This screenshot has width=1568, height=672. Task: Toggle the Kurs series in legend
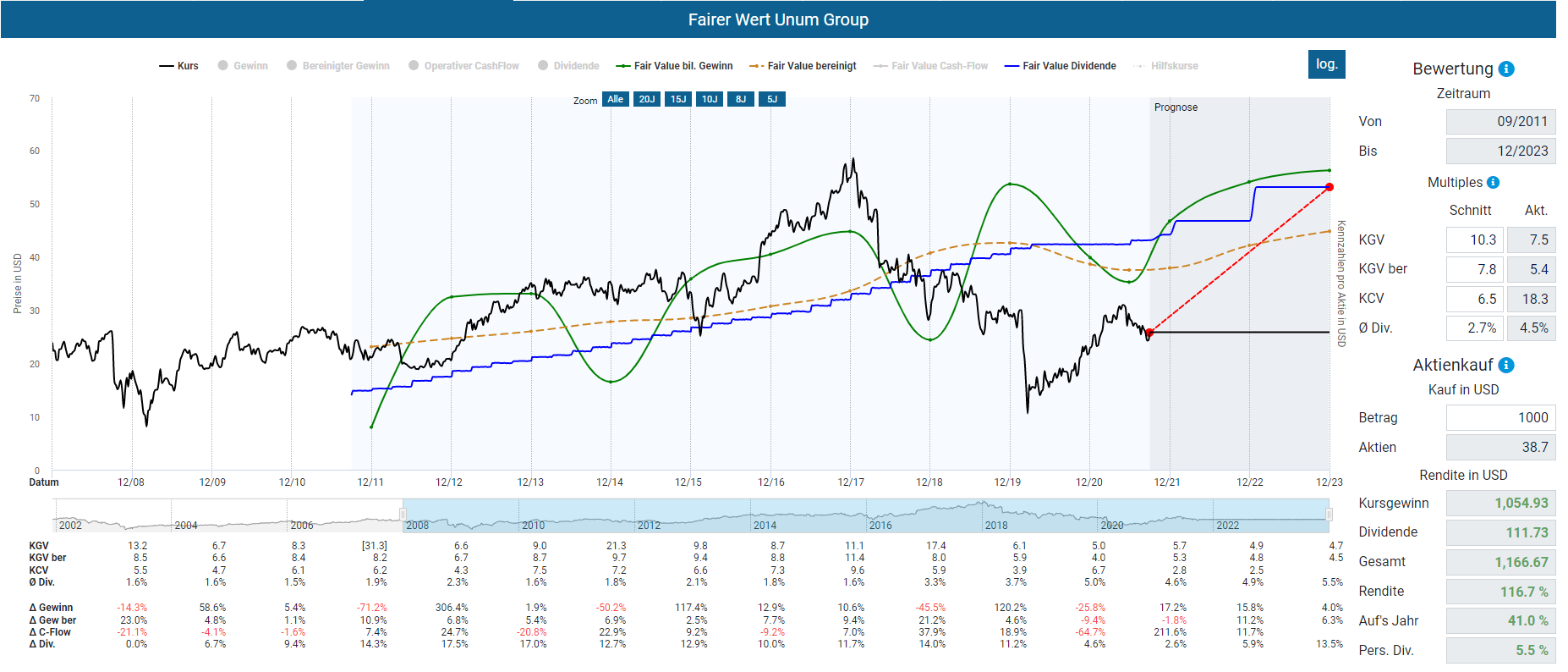click(x=178, y=66)
